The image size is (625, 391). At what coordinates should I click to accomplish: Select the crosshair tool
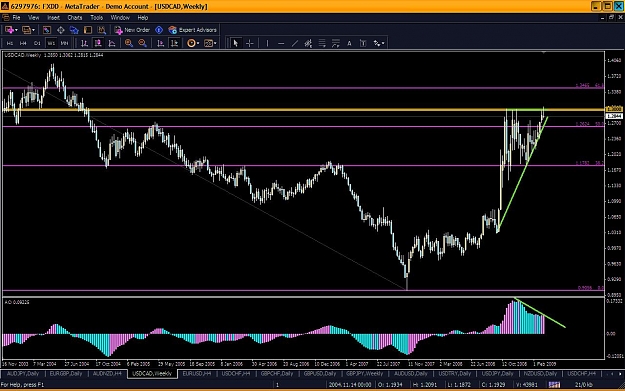click(250, 43)
